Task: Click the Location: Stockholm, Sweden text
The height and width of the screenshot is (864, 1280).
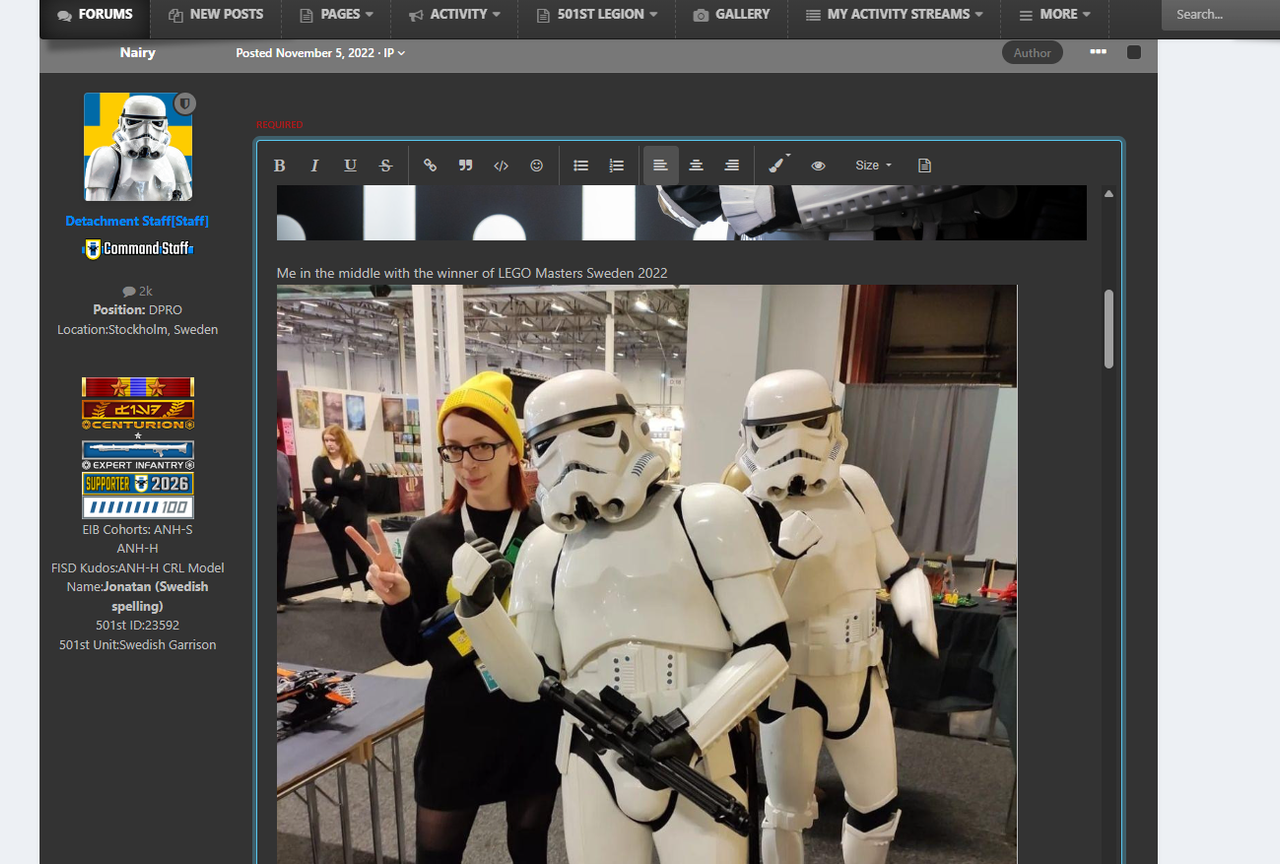Action: pyautogui.click(x=138, y=329)
